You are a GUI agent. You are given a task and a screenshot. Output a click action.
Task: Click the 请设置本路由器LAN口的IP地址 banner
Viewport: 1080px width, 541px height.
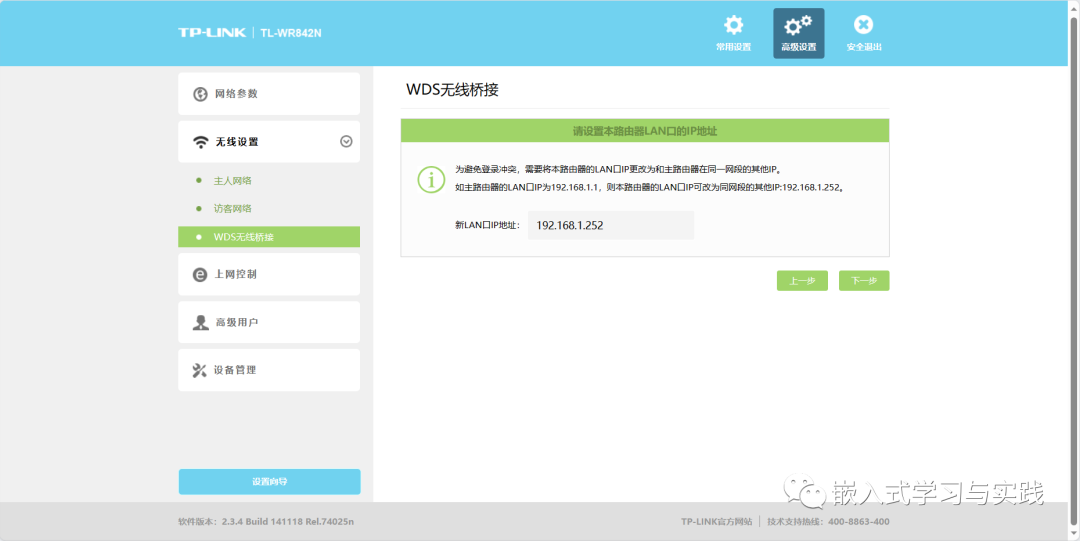coord(645,130)
